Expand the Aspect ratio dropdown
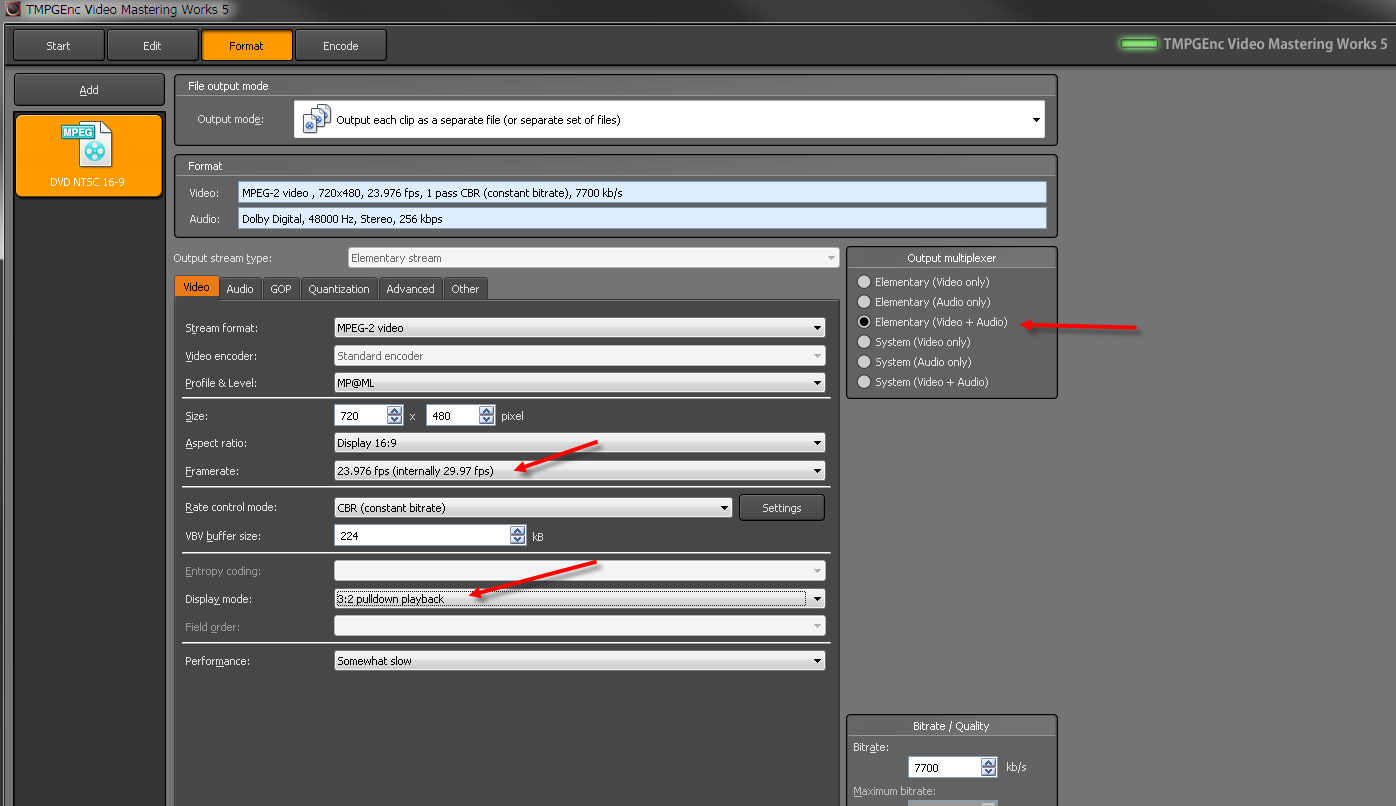Viewport: 1396px width, 806px height. [817, 443]
